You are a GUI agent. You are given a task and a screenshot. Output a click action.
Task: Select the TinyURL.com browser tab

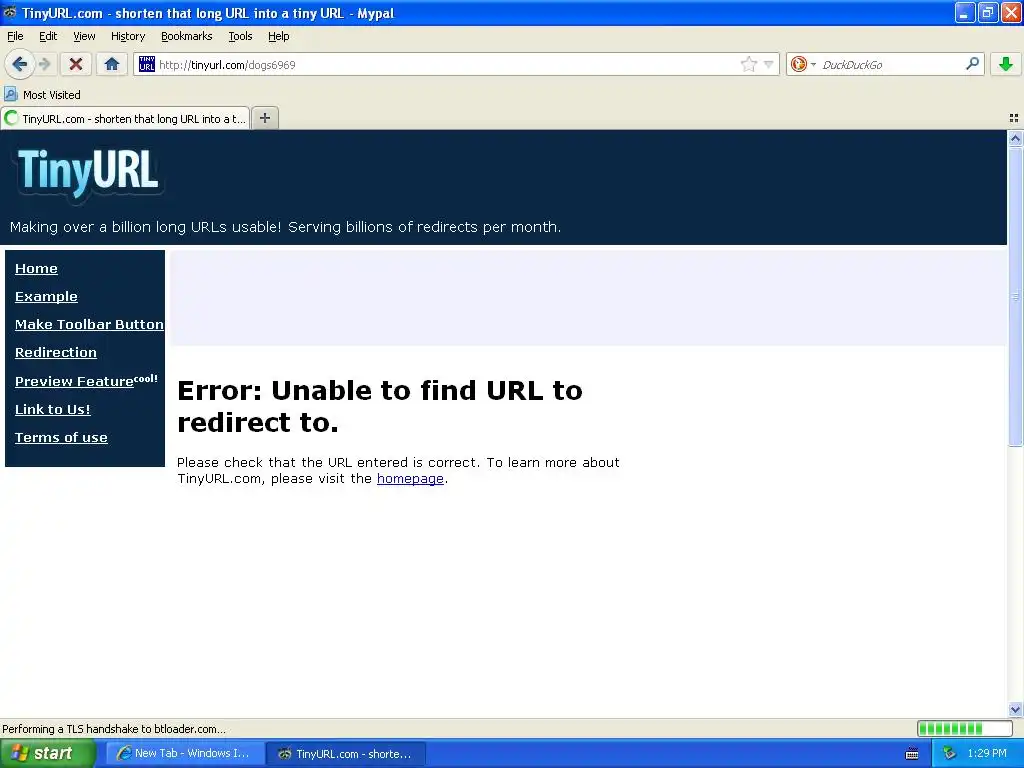click(125, 118)
